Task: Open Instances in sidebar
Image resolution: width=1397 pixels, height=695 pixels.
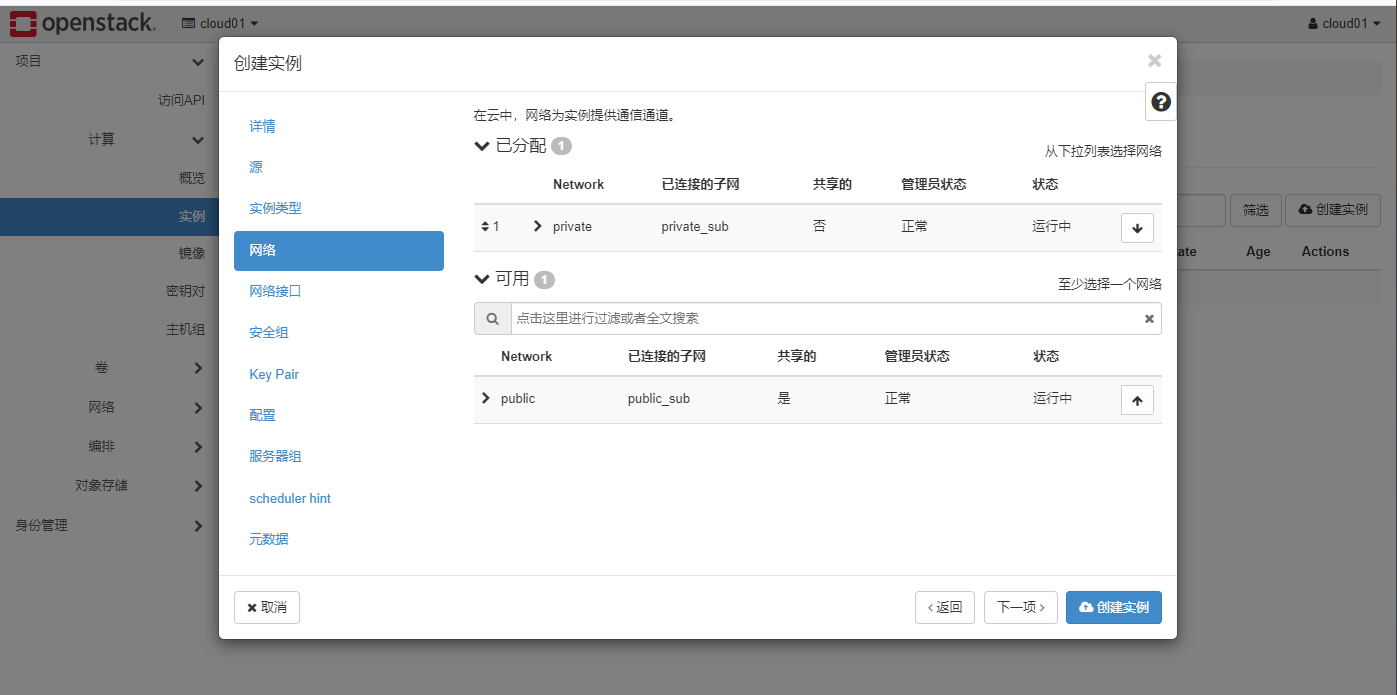Action: point(109,216)
